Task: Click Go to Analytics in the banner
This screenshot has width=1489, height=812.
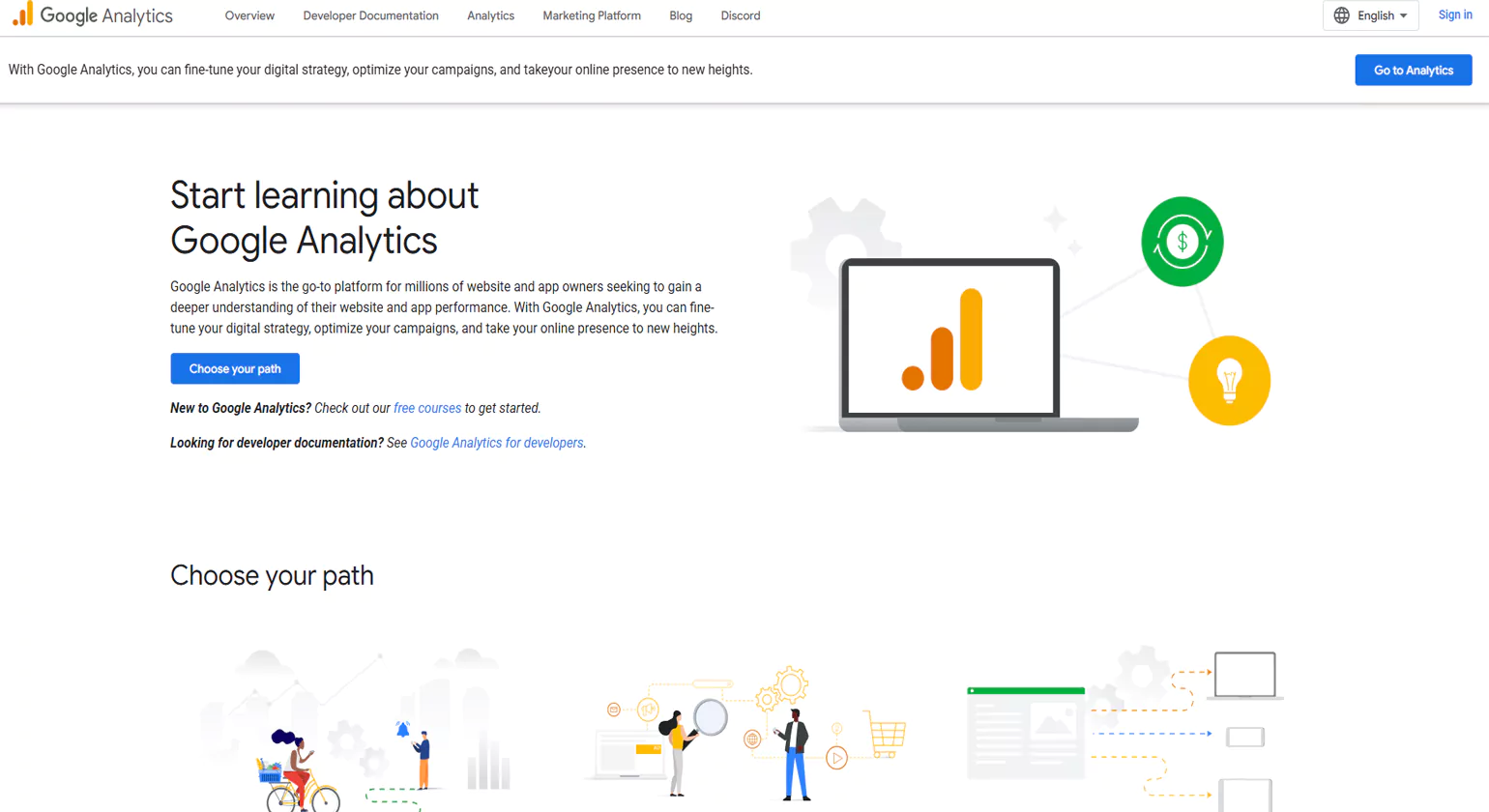Action: pos(1413,70)
